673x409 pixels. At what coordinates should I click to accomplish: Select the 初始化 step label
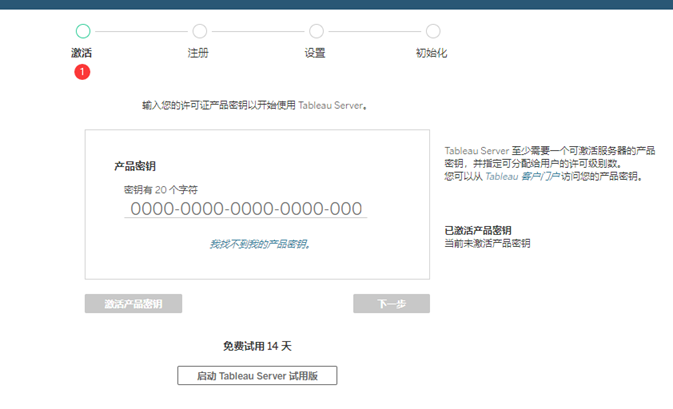(x=431, y=53)
